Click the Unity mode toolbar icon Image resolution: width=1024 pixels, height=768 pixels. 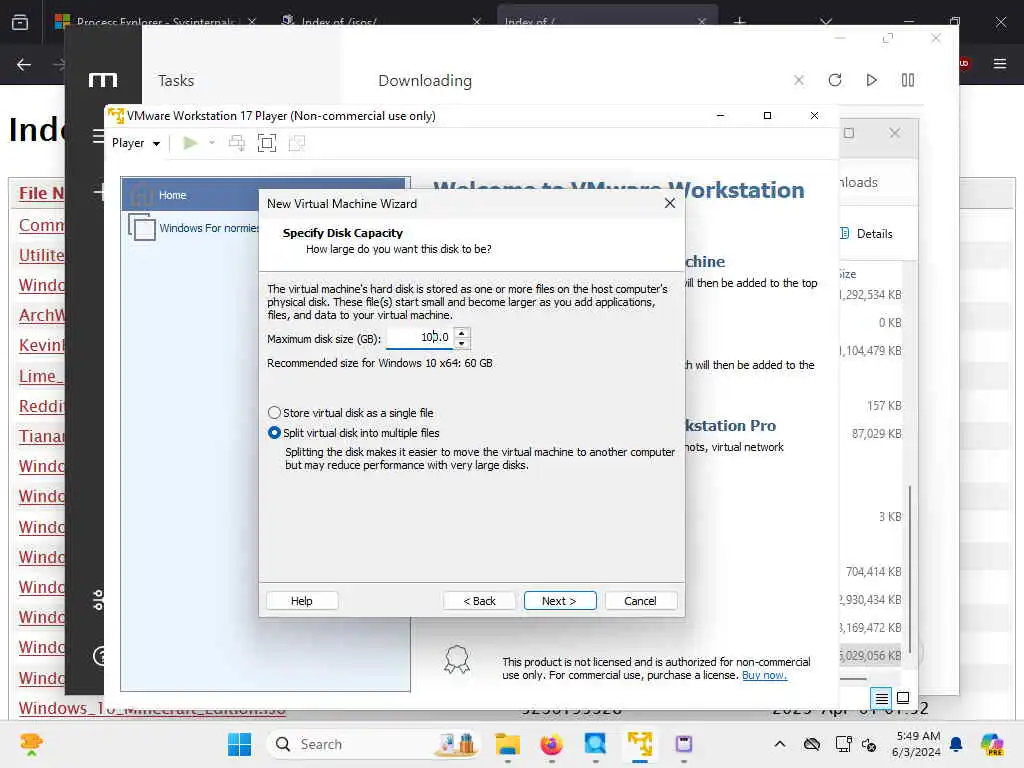click(296, 143)
